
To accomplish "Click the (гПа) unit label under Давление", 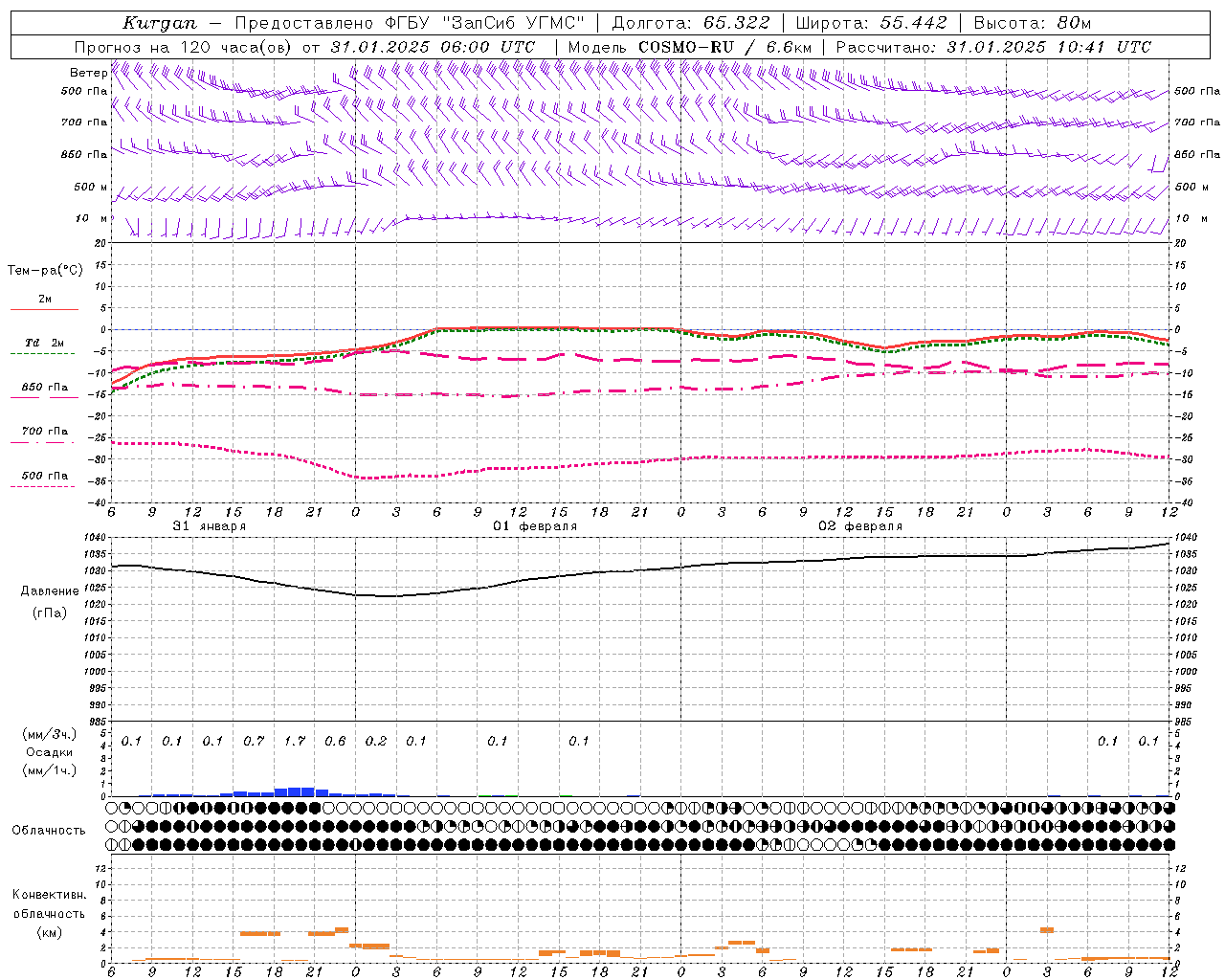I will point(50,612).
